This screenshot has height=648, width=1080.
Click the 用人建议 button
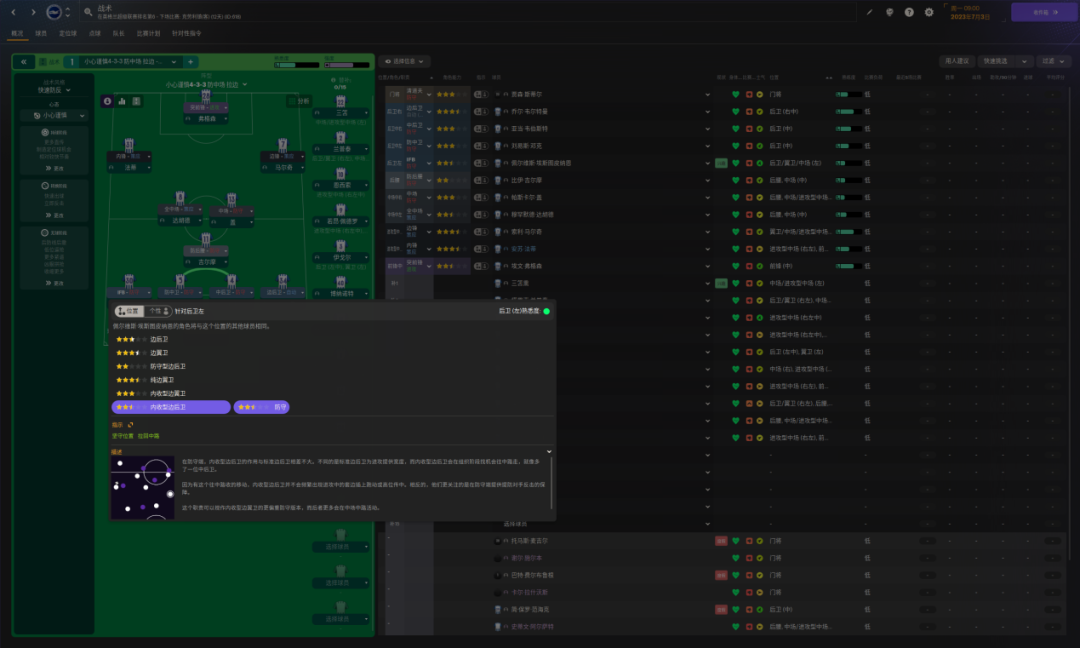pyautogui.click(x=956, y=61)
